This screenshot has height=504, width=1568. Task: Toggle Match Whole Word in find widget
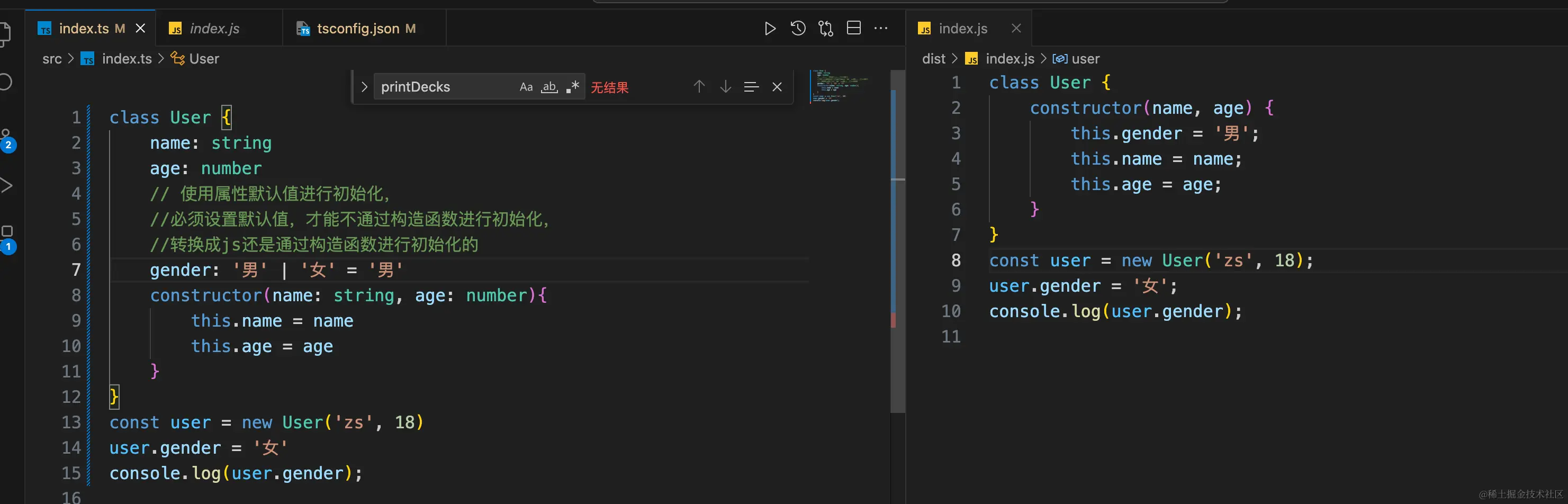tap(549, 87)
